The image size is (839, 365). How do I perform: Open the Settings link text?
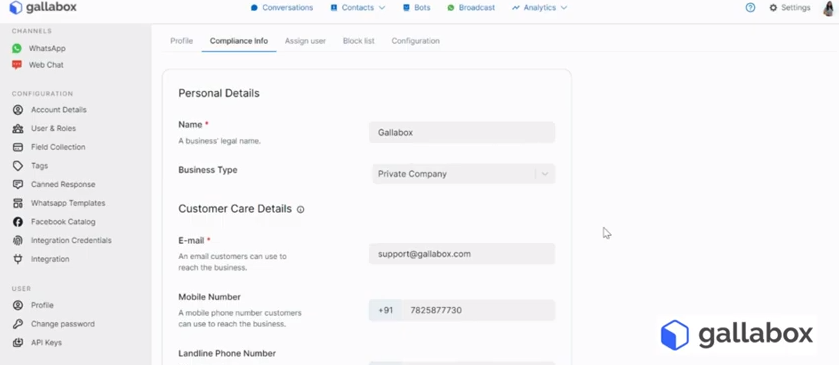796,8
